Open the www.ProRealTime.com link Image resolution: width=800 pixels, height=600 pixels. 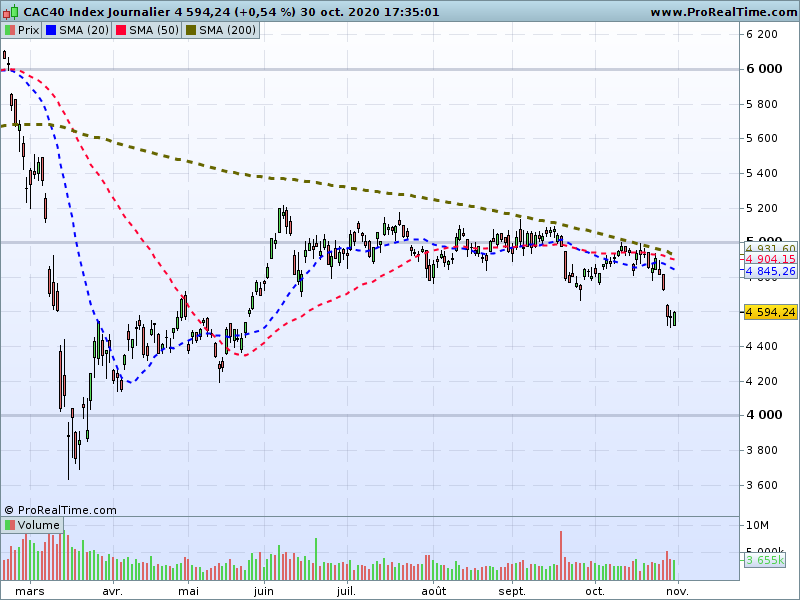point(723,12)
